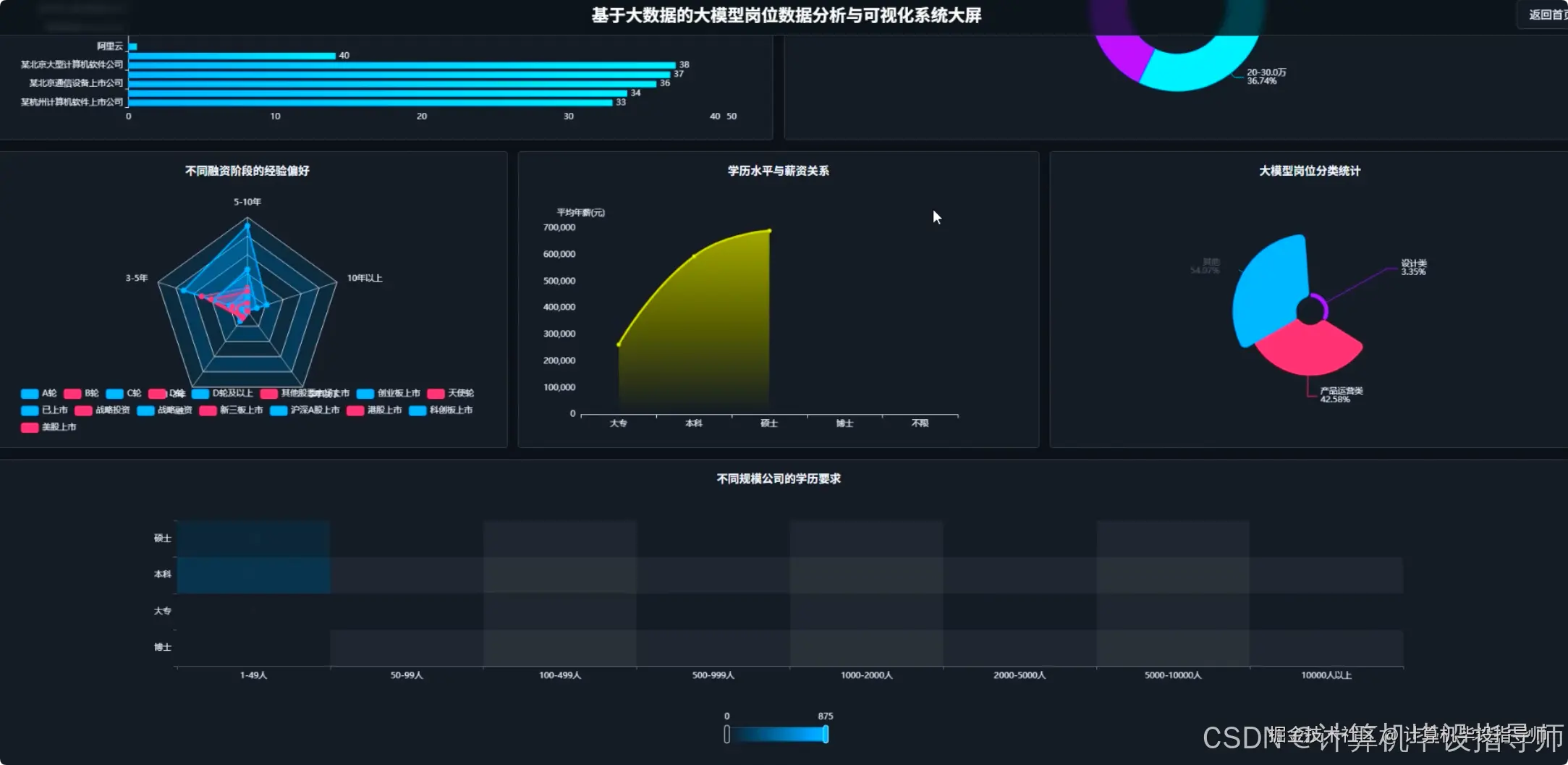
Task: Toggle the A轮 legend series
Action: pyautogui.click(x=38, y=394)
